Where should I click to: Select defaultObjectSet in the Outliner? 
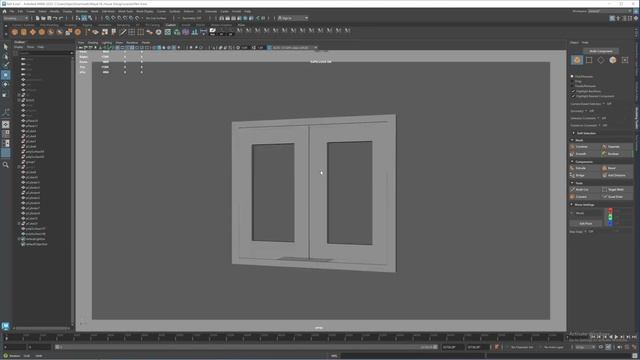[37, 244]
